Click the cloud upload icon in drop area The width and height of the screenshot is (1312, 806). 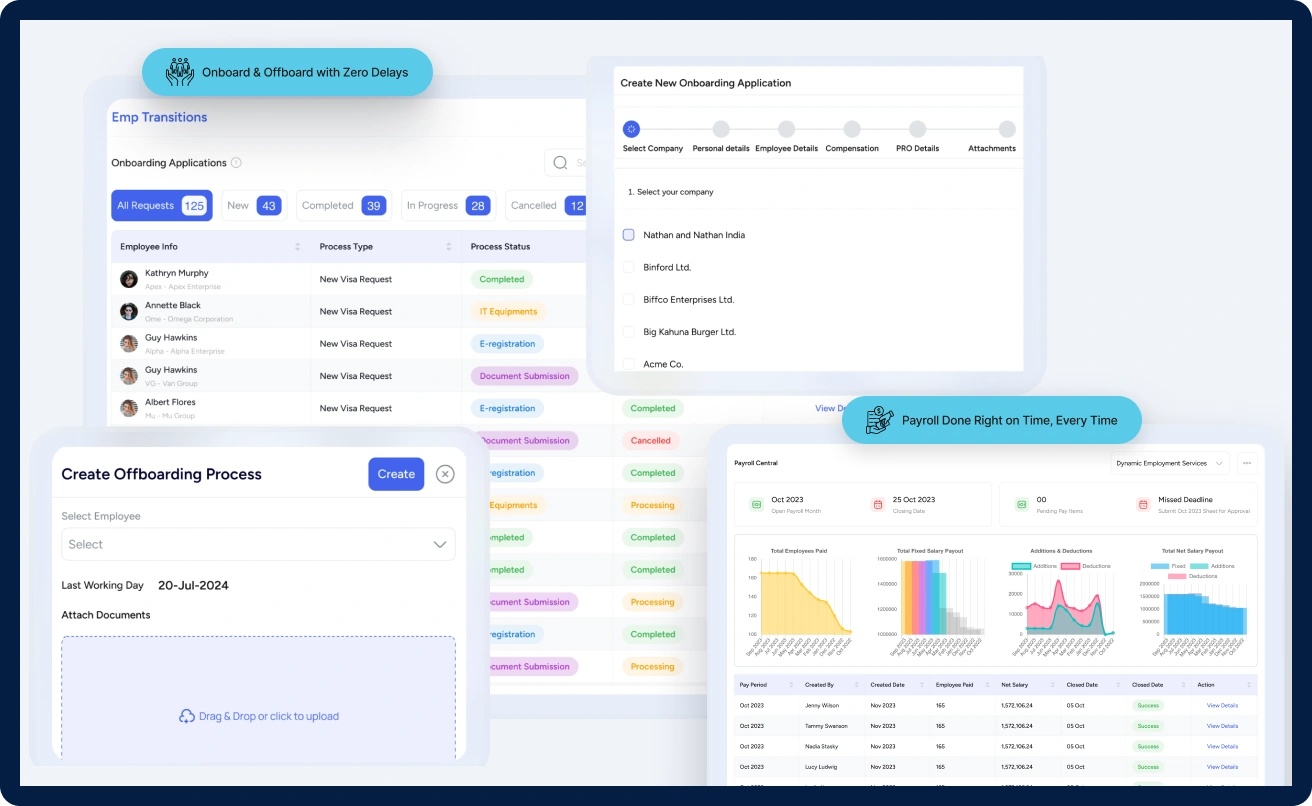tap(186, 716)
